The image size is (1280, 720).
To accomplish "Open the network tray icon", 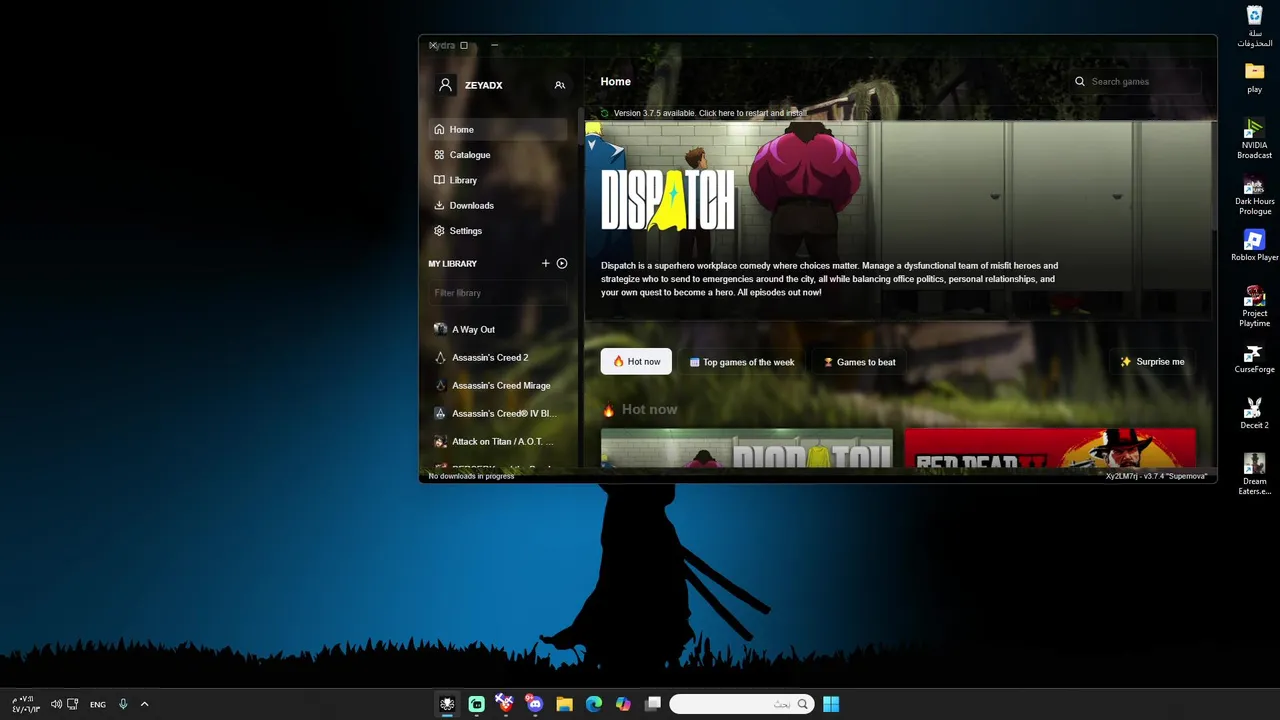I will coord(72,704).
